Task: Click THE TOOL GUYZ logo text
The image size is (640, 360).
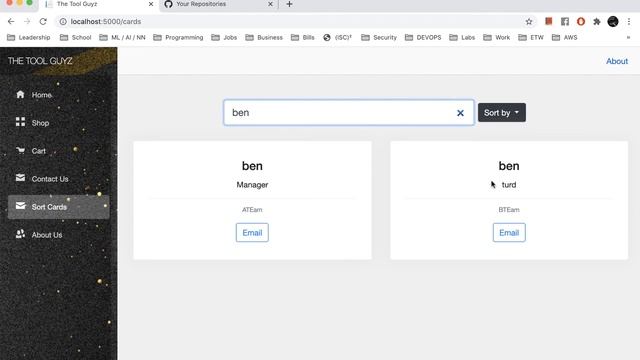Action: coord(40,61)
